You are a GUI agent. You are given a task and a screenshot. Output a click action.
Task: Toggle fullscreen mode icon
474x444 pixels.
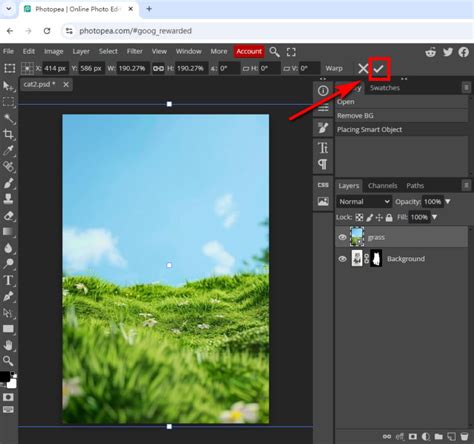click(291, 52)
